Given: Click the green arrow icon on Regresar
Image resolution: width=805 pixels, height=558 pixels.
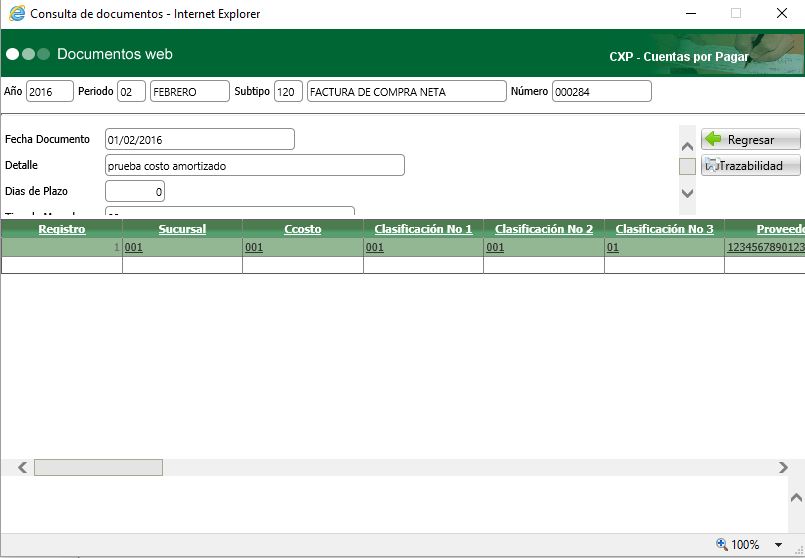Looking at the screenshot, I should click(713, 139).
